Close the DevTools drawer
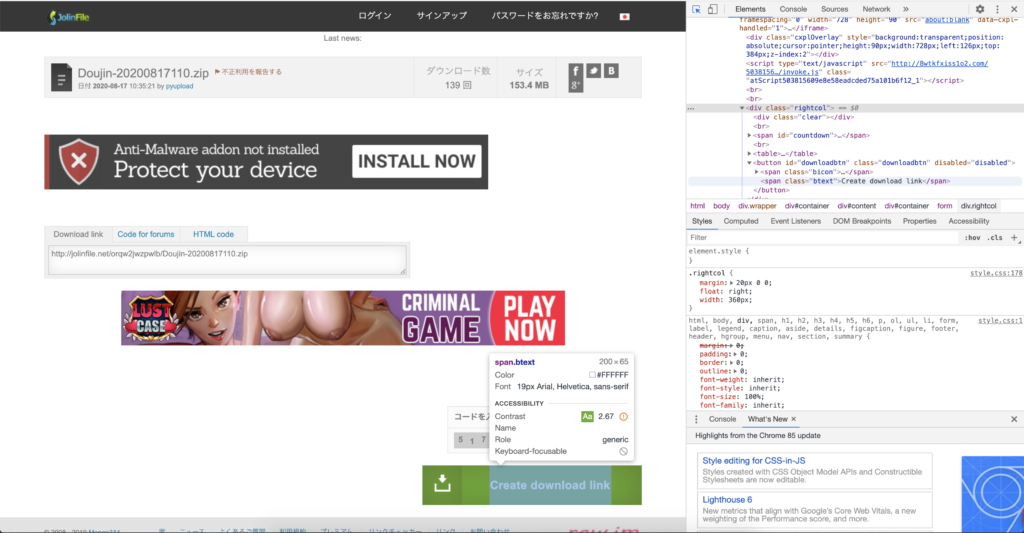1024x533 pixels. click(1014, 419)
